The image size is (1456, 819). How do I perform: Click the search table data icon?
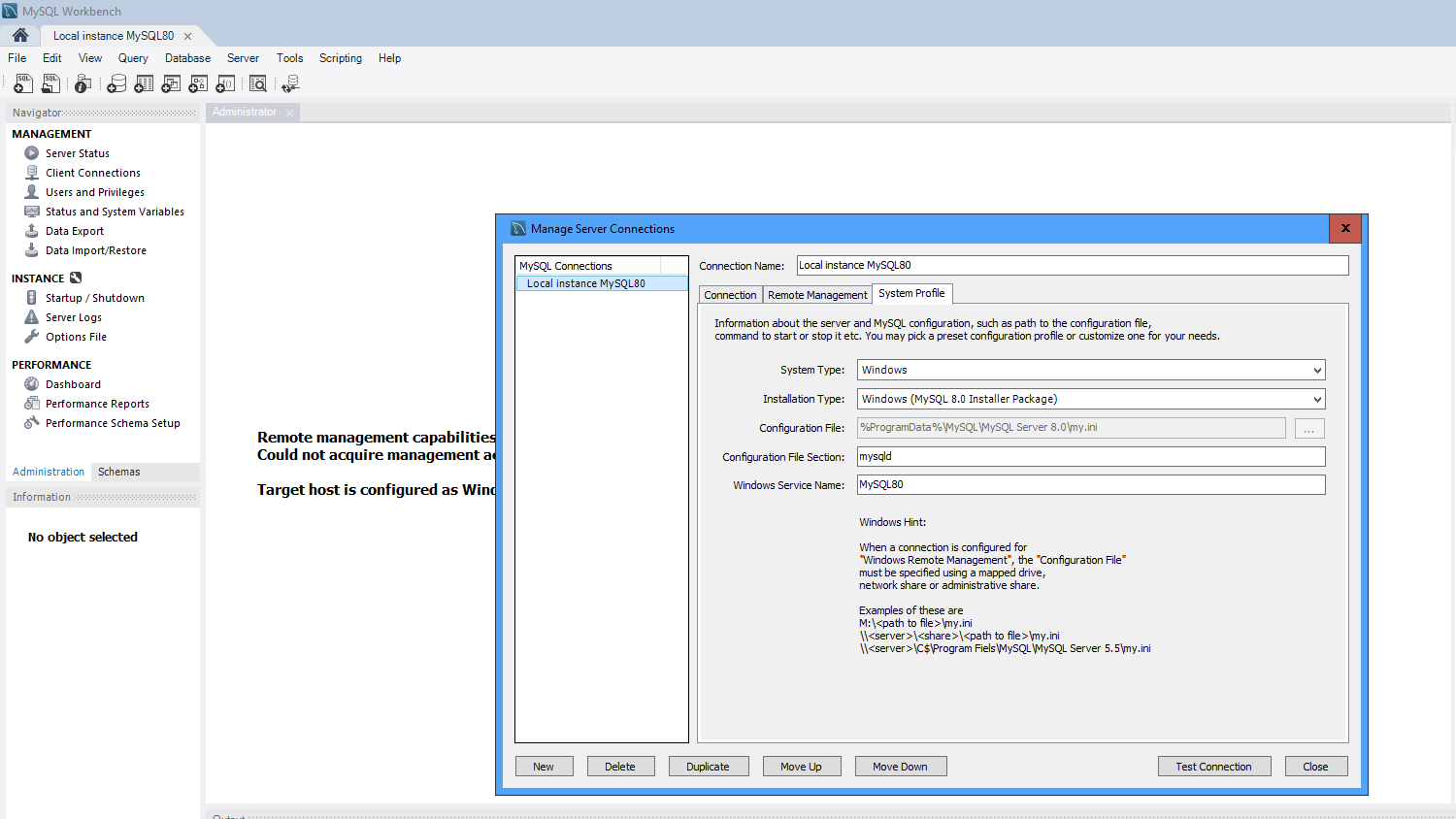(258, 84)
